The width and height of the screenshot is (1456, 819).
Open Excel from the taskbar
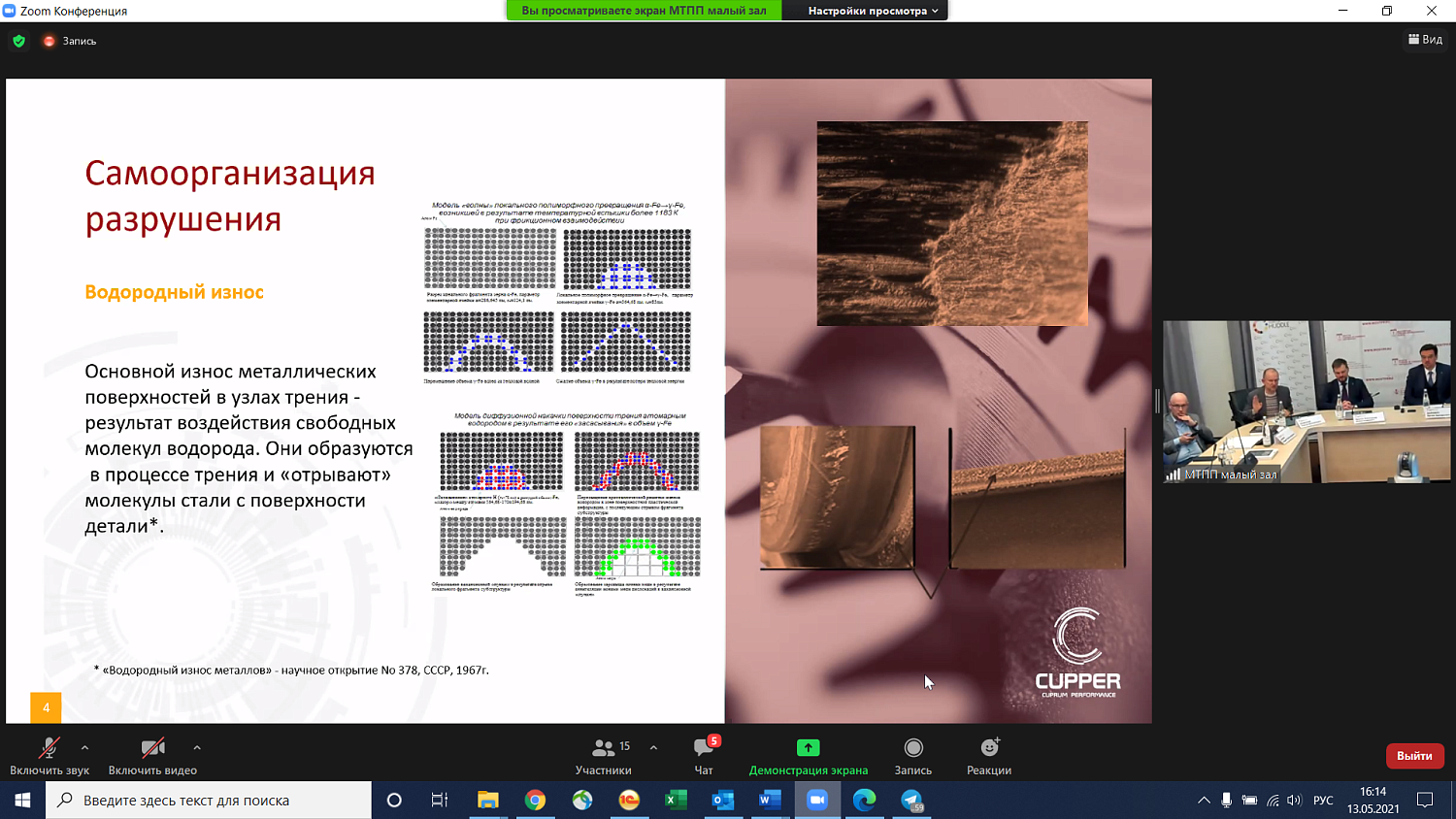[x=676, y=800]
